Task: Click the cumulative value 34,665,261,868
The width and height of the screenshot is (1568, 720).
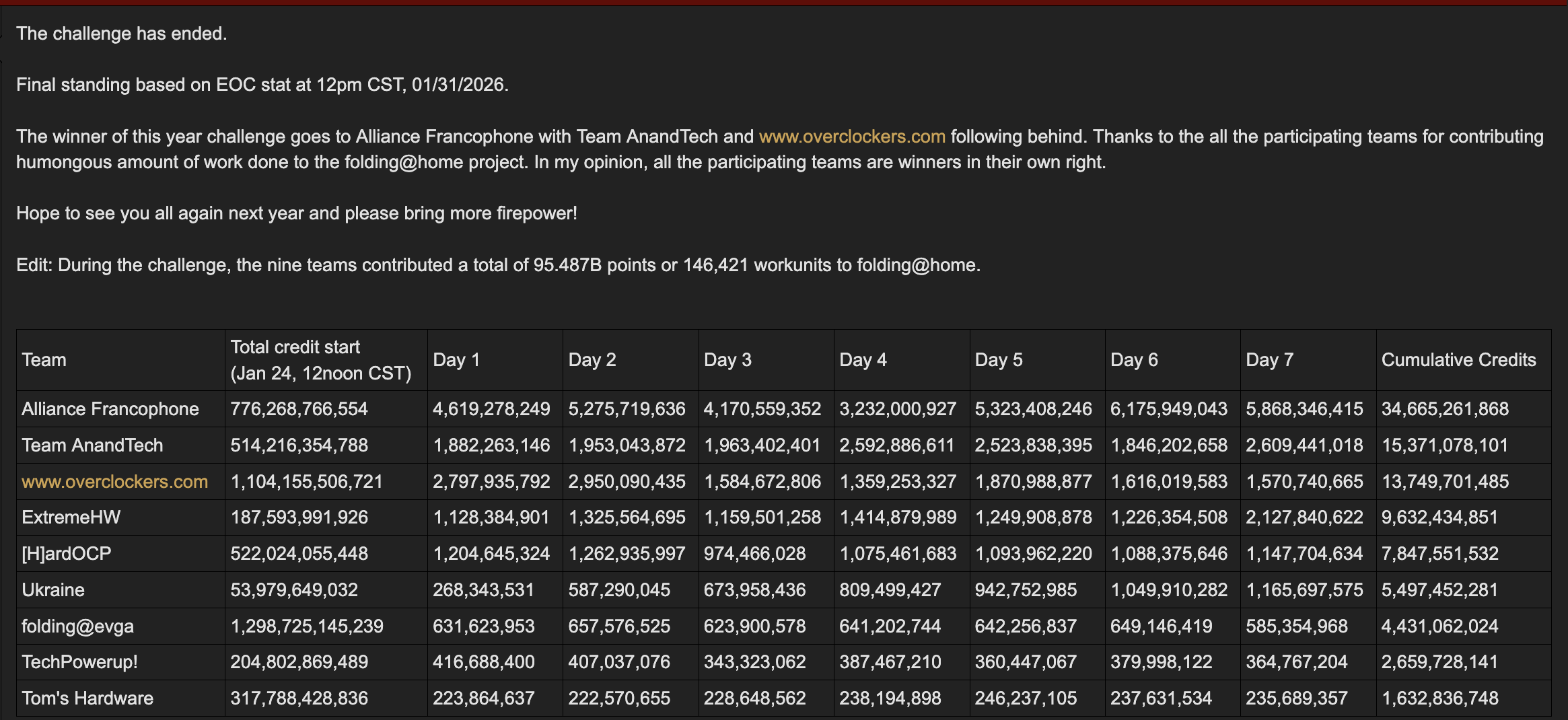Action: coord(1445,409)
